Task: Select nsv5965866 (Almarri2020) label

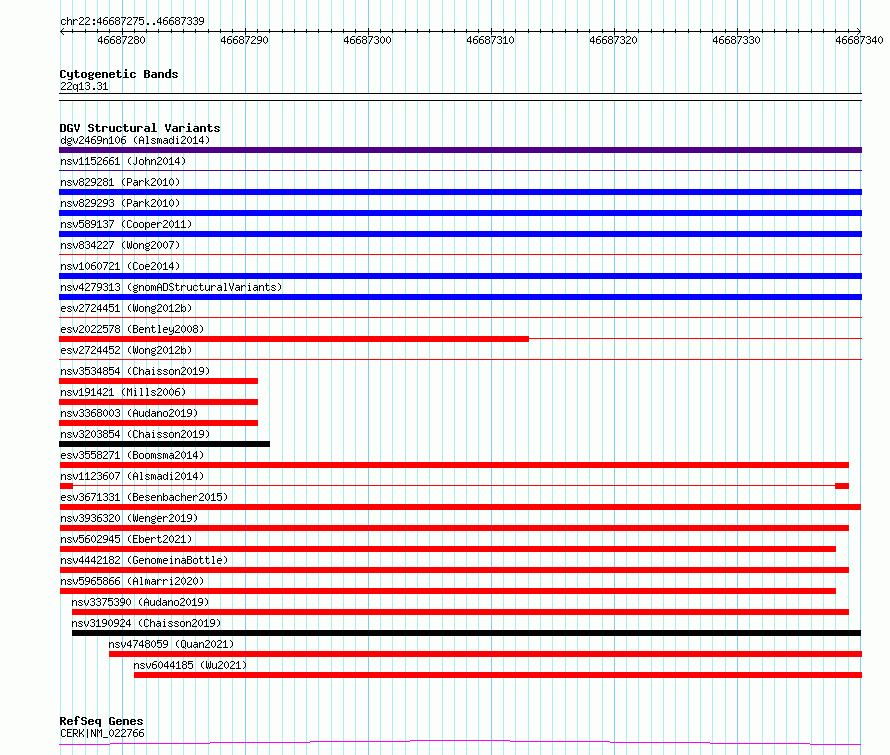Action: pos(132,581)
